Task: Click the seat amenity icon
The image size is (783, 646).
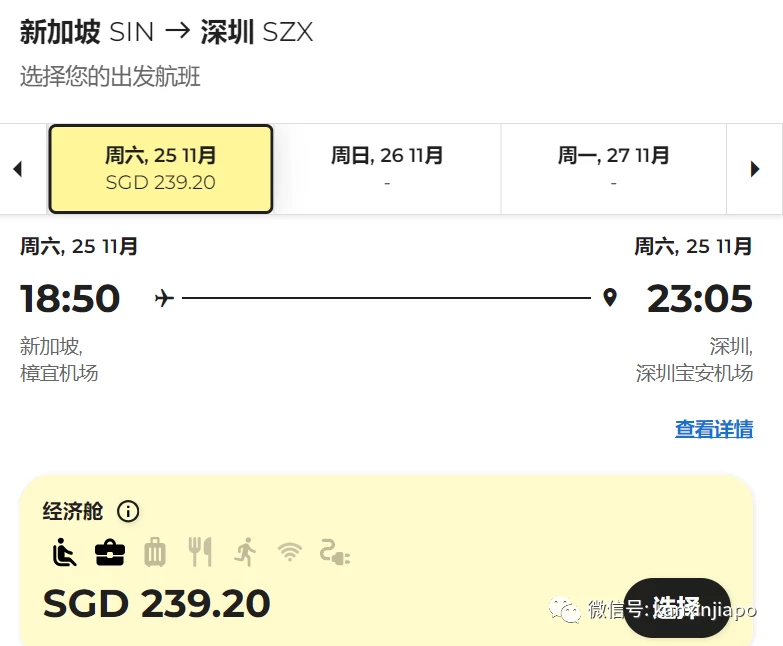Action: pyautogui.click(x=64, y=552)
